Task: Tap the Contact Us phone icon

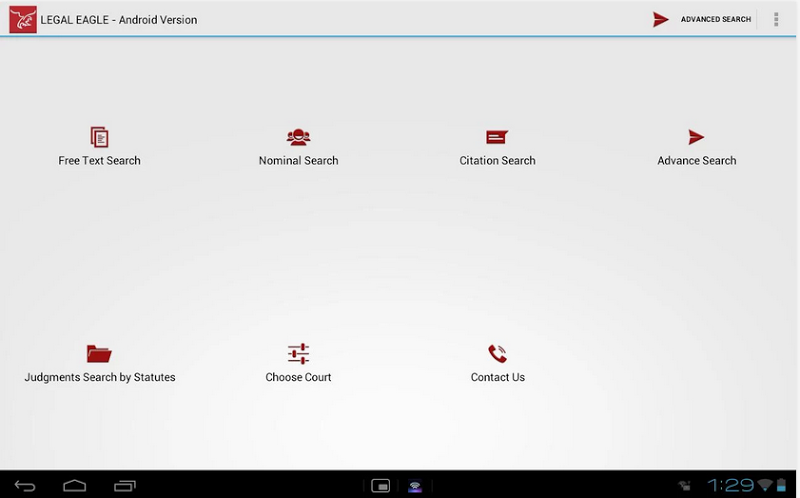Action: click(x=497, y=353)
